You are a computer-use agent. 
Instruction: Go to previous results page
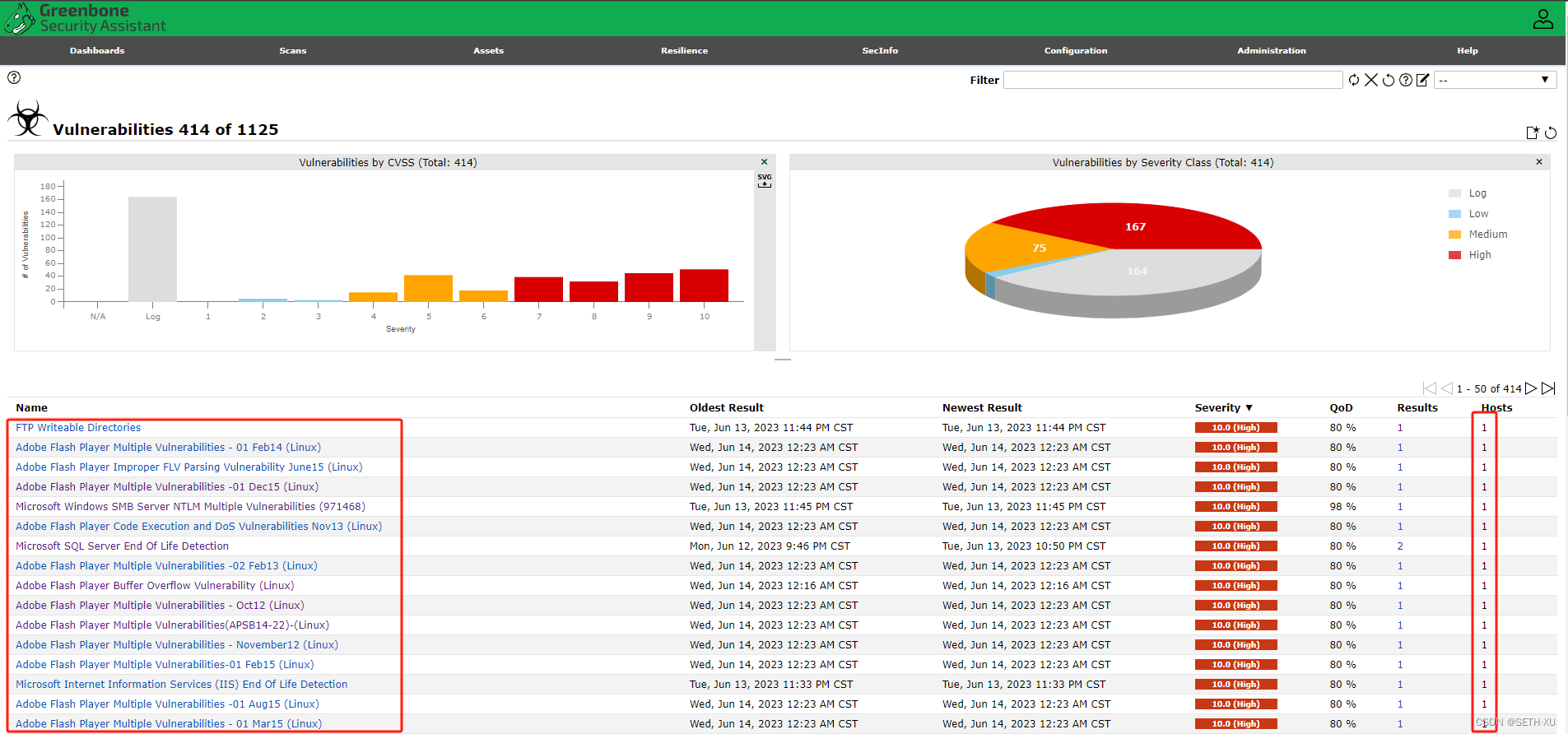point(1447,388)
